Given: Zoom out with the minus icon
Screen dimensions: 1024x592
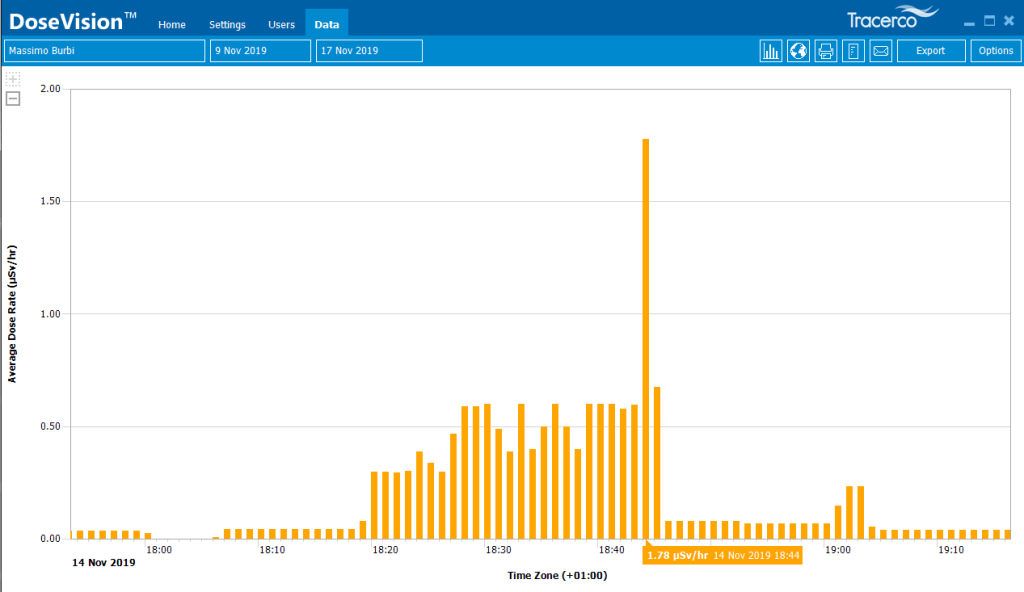Looking at the screenshot, I should [x=13, y=98].
